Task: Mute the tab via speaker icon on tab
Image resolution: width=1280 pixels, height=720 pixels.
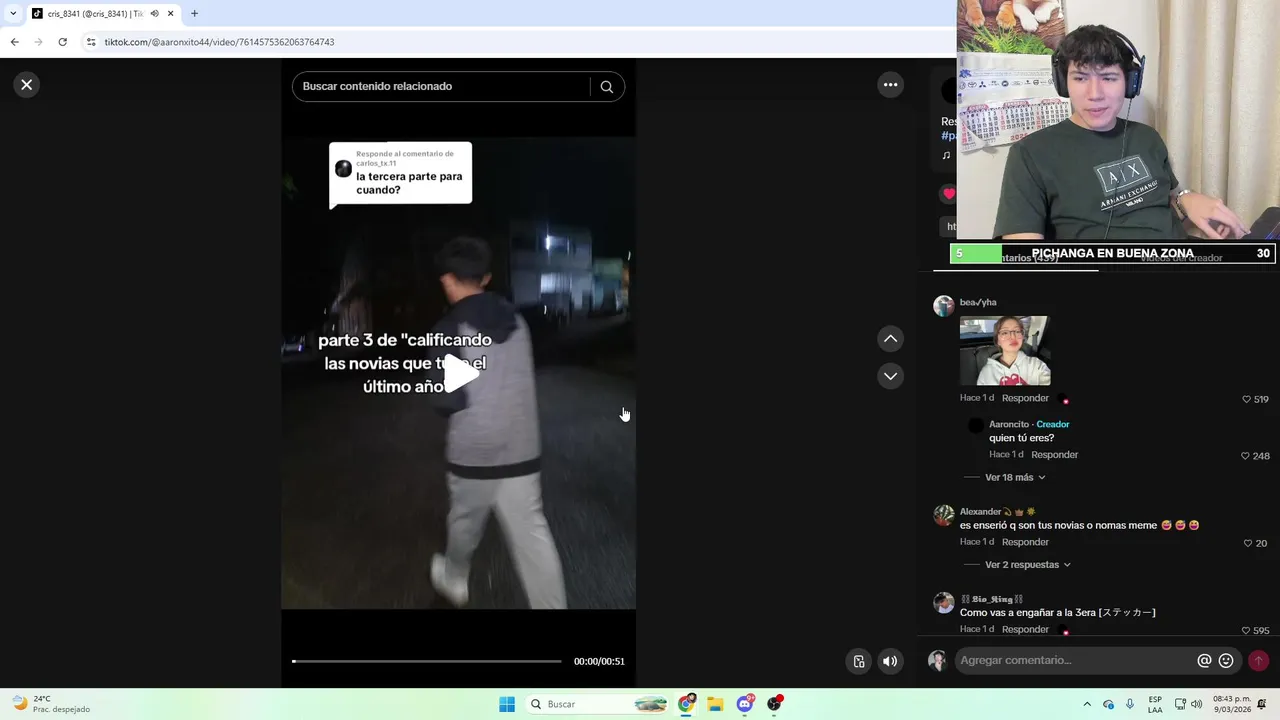Action: click(154, 13)
